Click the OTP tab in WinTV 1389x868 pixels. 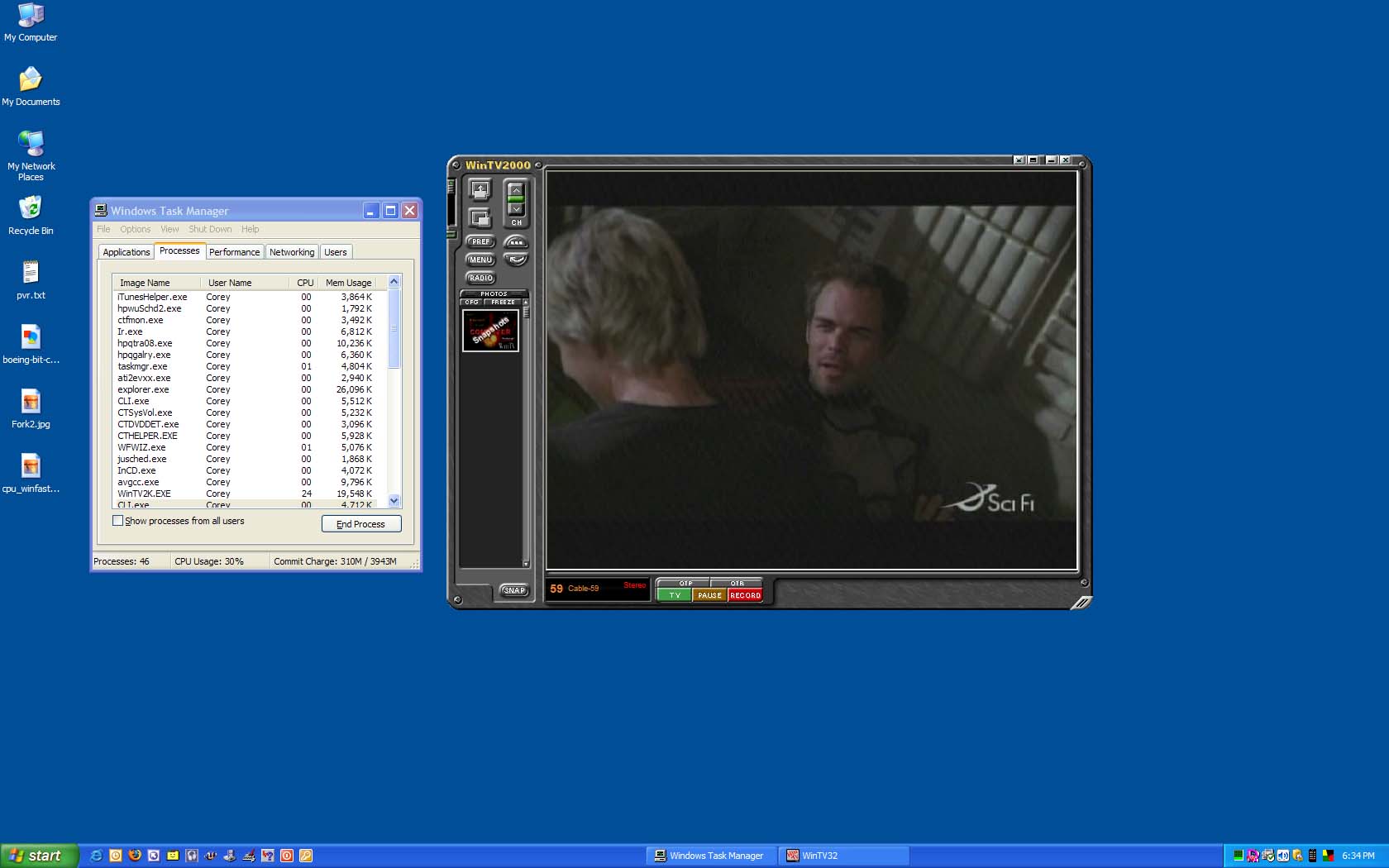685,584
